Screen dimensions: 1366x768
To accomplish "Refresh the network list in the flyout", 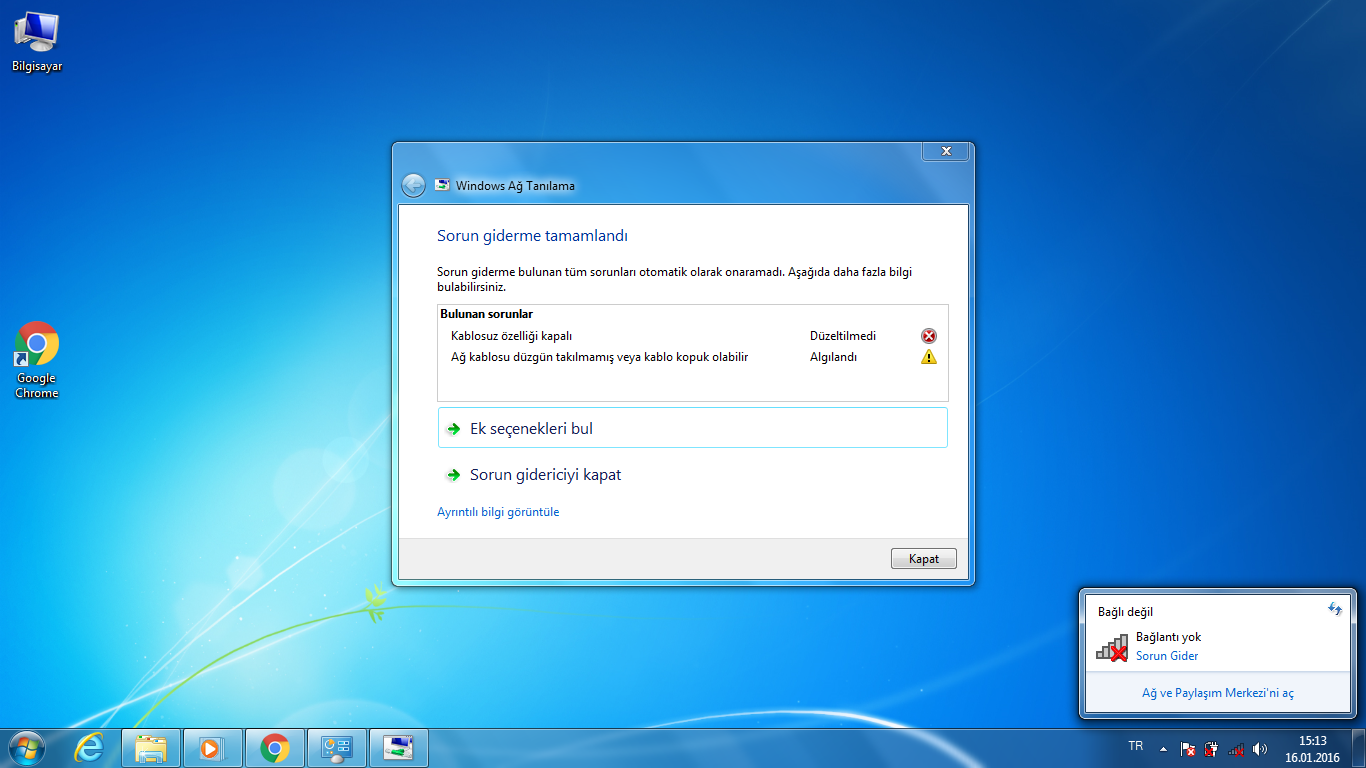I will tap(1334, 609).
